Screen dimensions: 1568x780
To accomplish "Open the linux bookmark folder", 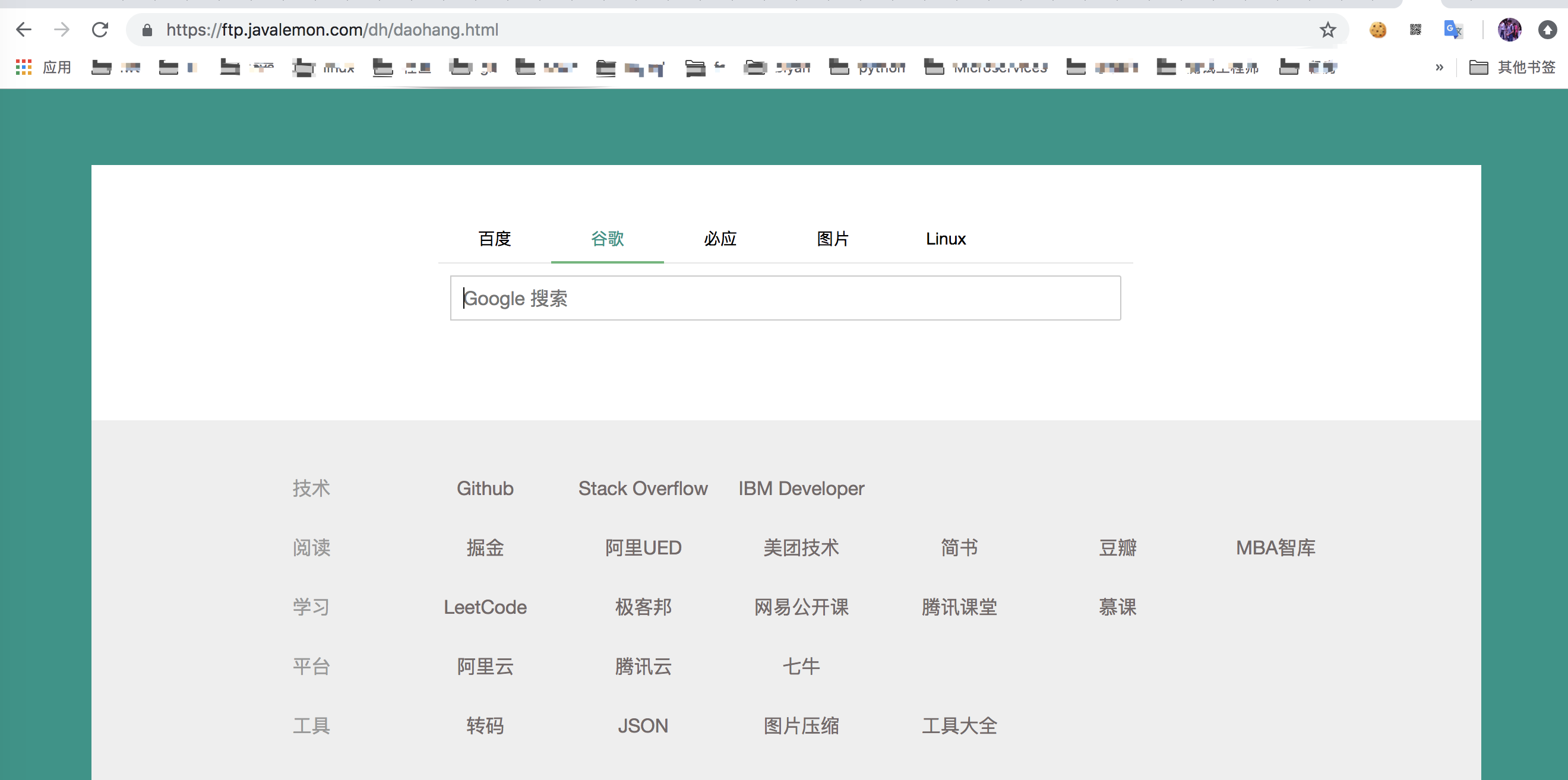I will pos(323,67).
